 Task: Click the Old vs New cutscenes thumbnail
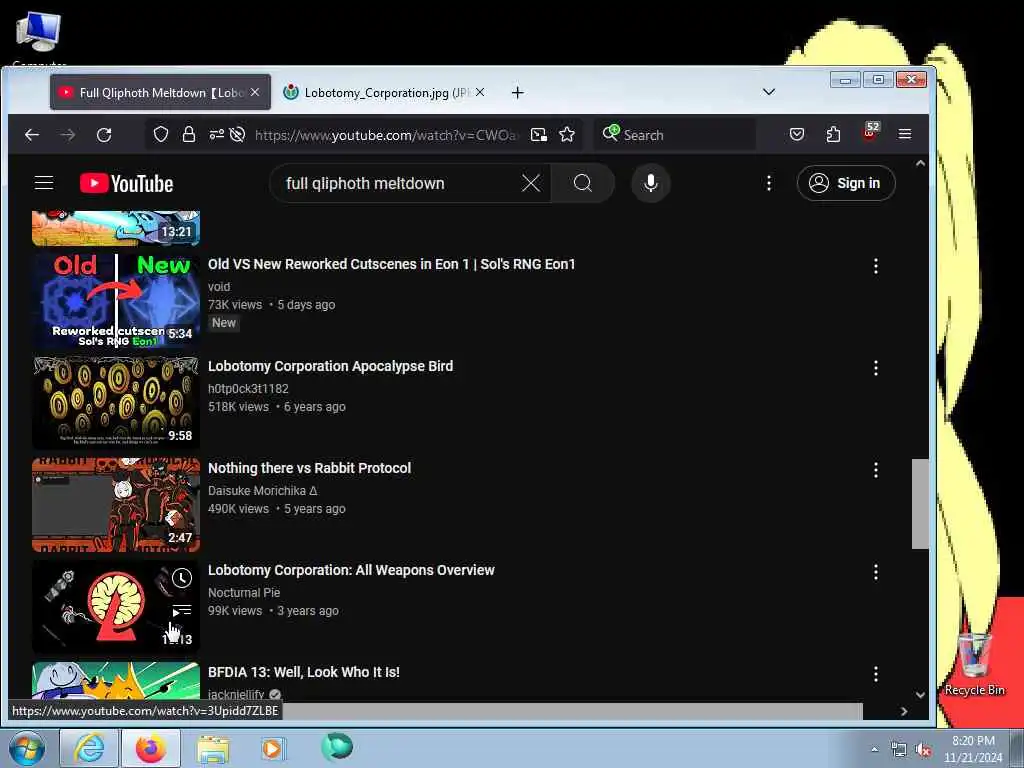116,301
